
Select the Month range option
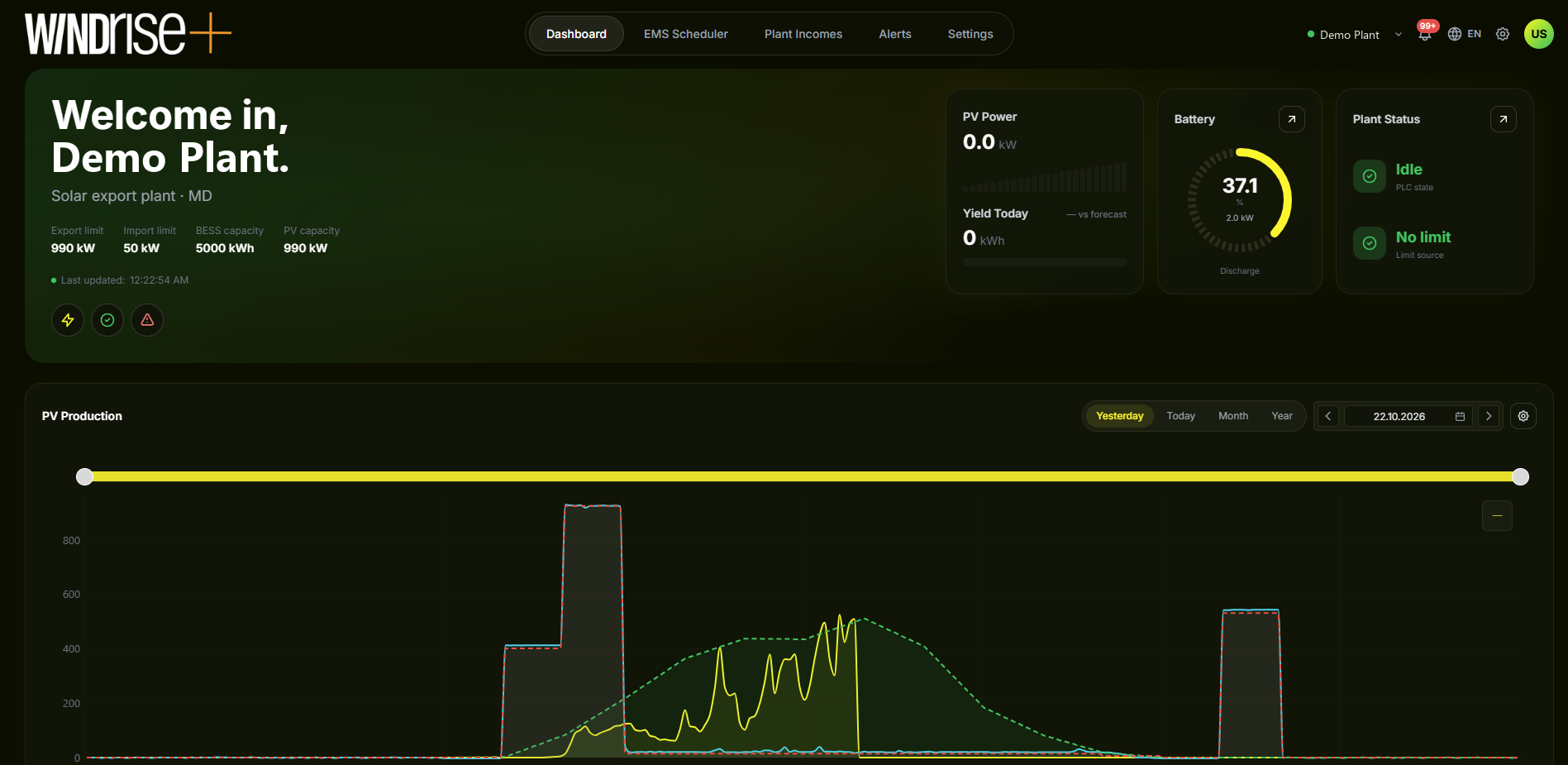1232,416
